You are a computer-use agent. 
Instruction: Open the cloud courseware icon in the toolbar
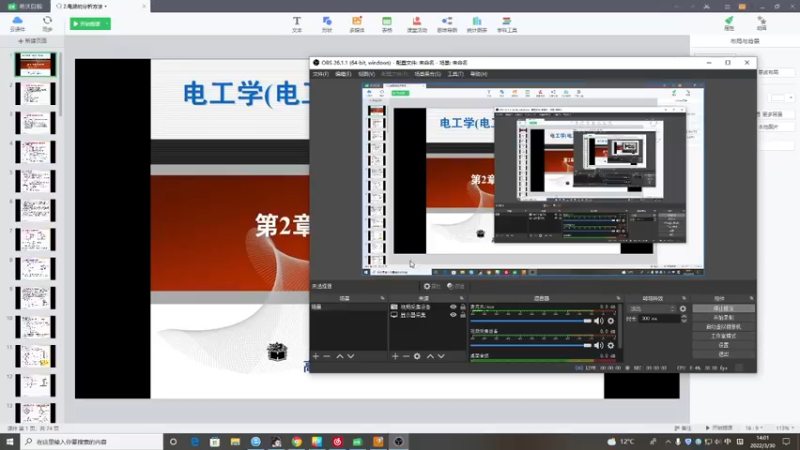pos(17,23)
